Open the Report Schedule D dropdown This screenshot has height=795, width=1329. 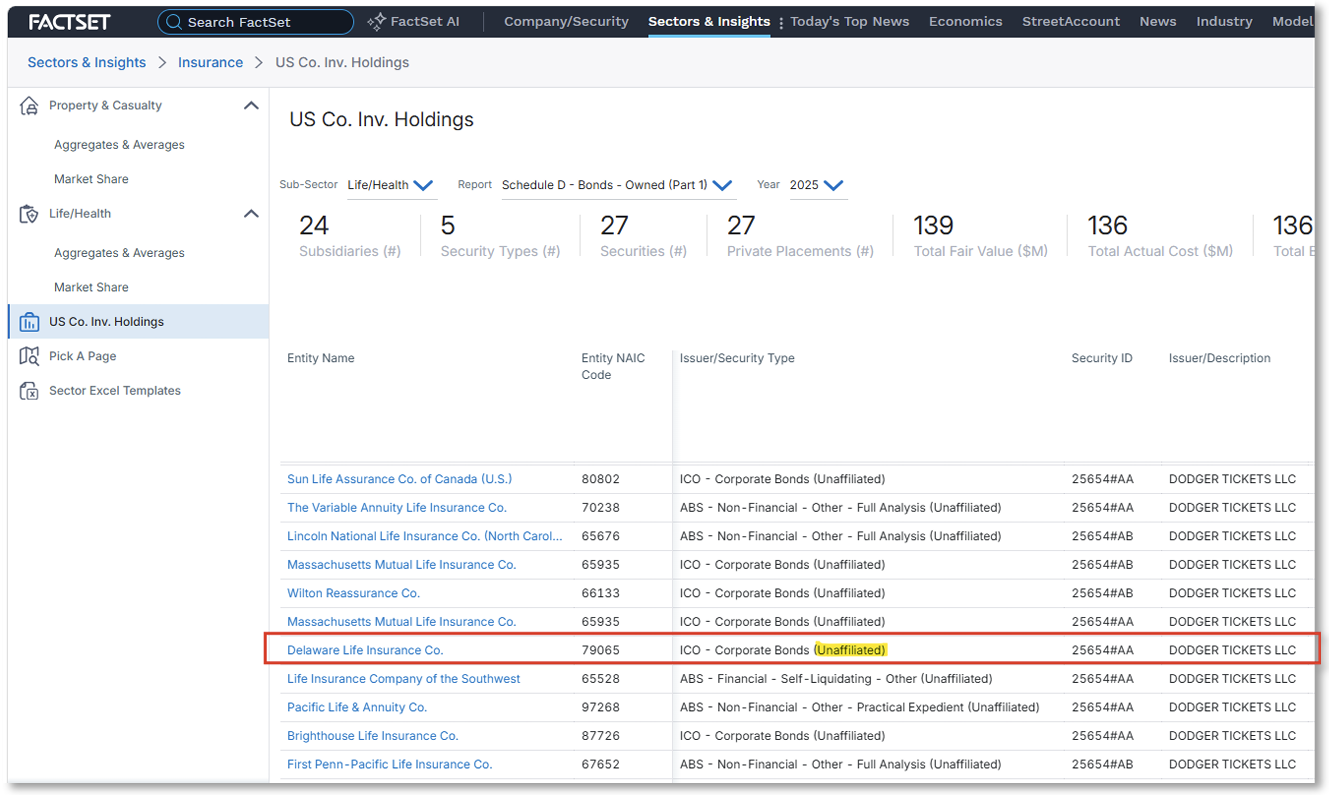point(617,185)
